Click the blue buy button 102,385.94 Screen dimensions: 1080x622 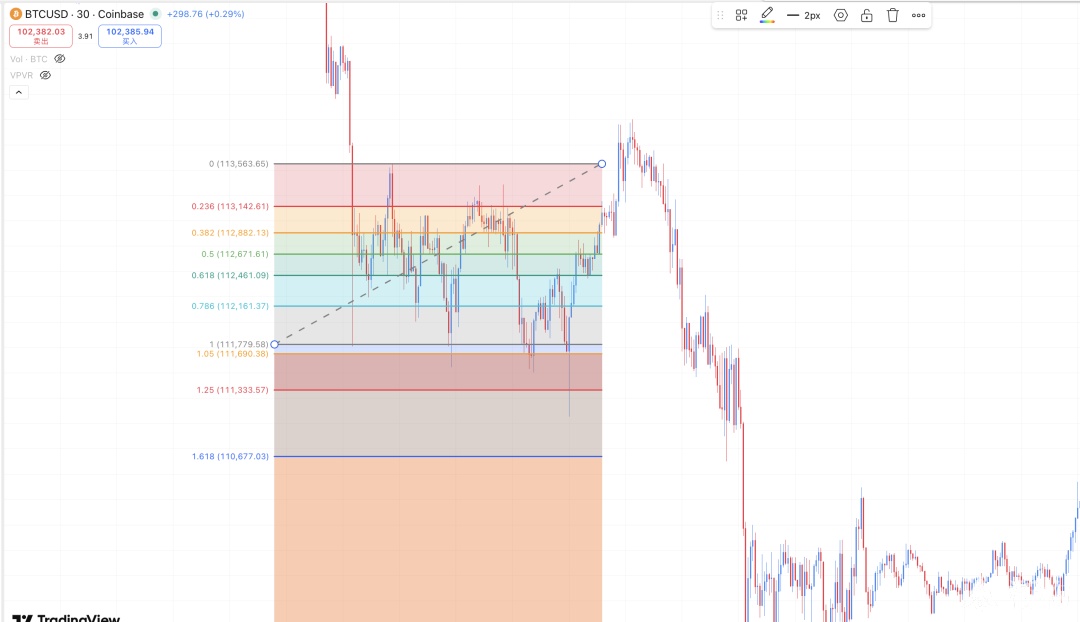tap(130, 36)
